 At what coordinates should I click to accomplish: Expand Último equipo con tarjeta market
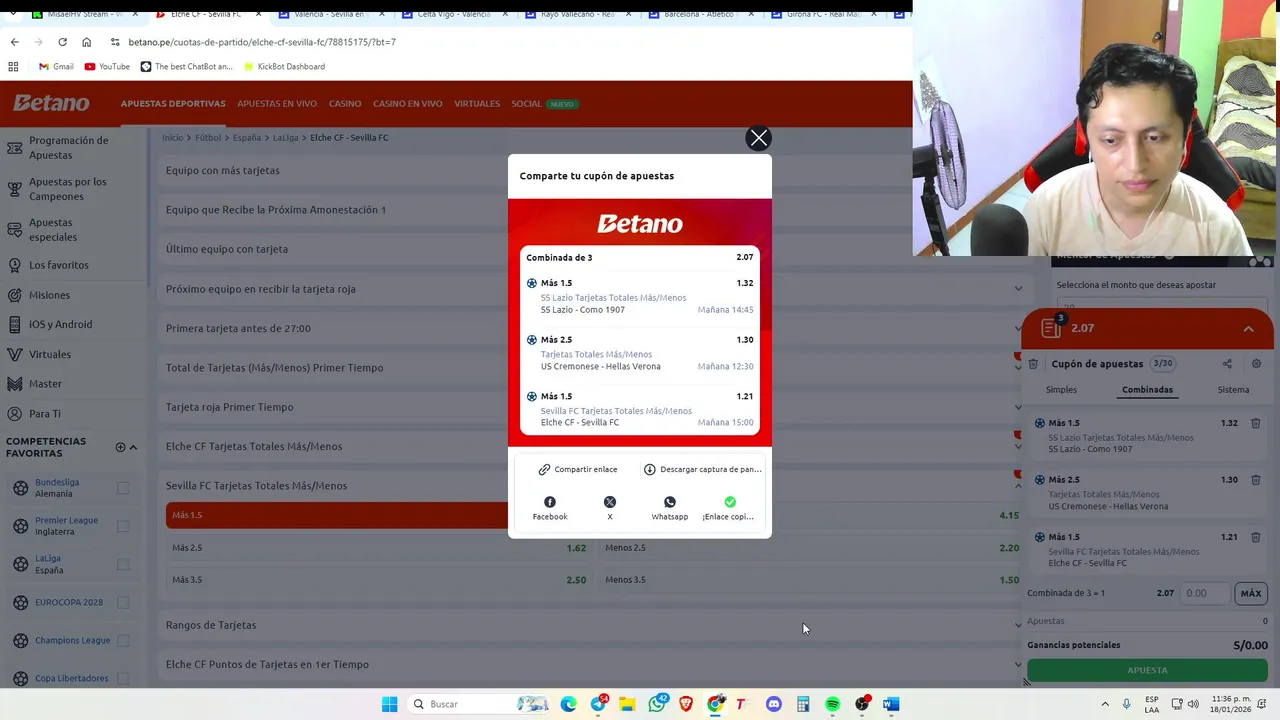(x=595, y=249)
